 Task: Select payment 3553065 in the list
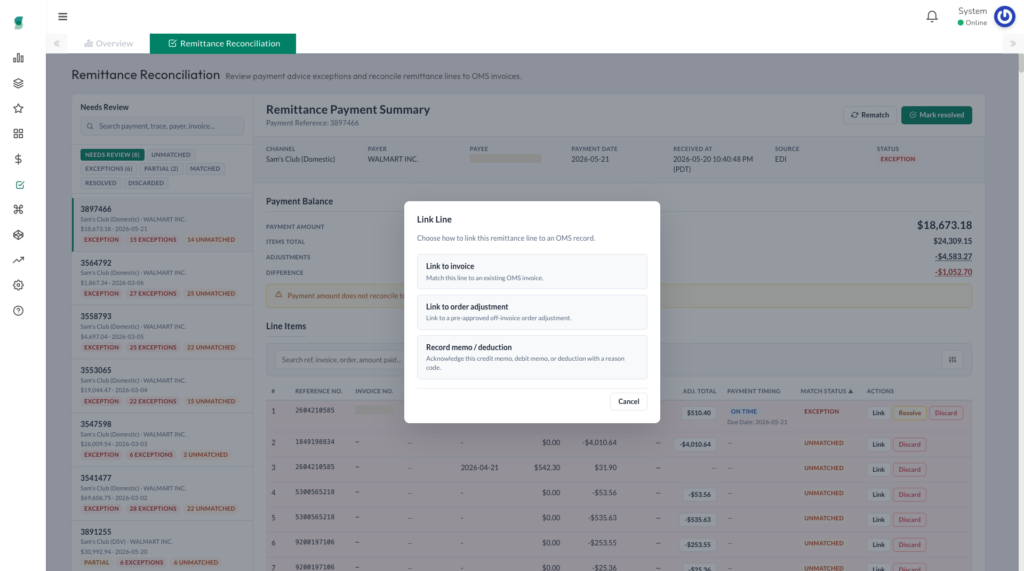tap(163, 385)
